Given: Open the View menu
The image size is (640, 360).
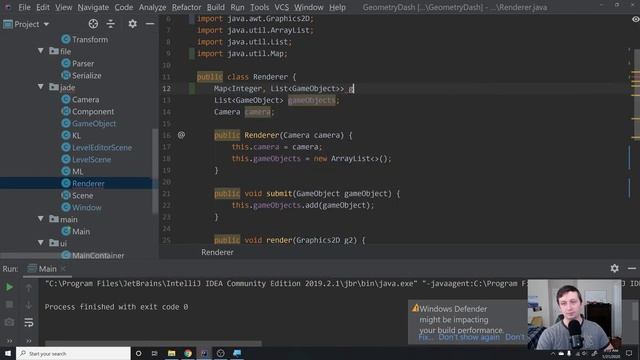Looking at the screenshot, I should (x=64, y=7).
